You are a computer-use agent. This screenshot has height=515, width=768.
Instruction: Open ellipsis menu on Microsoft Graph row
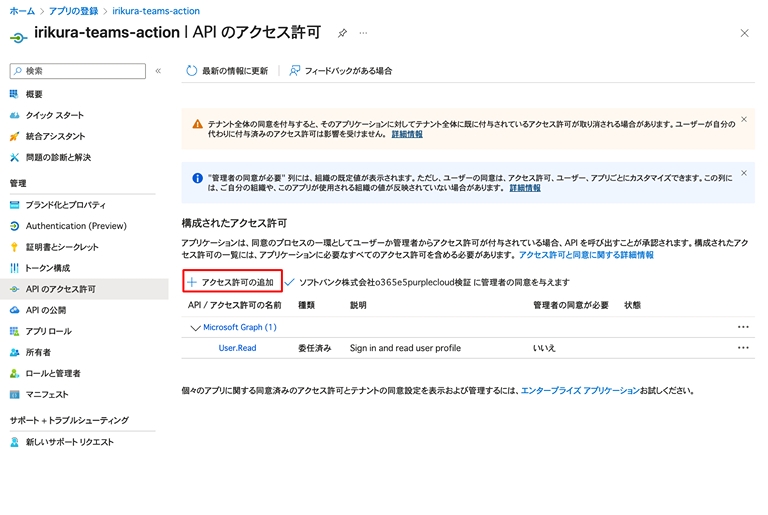(743, 327)
